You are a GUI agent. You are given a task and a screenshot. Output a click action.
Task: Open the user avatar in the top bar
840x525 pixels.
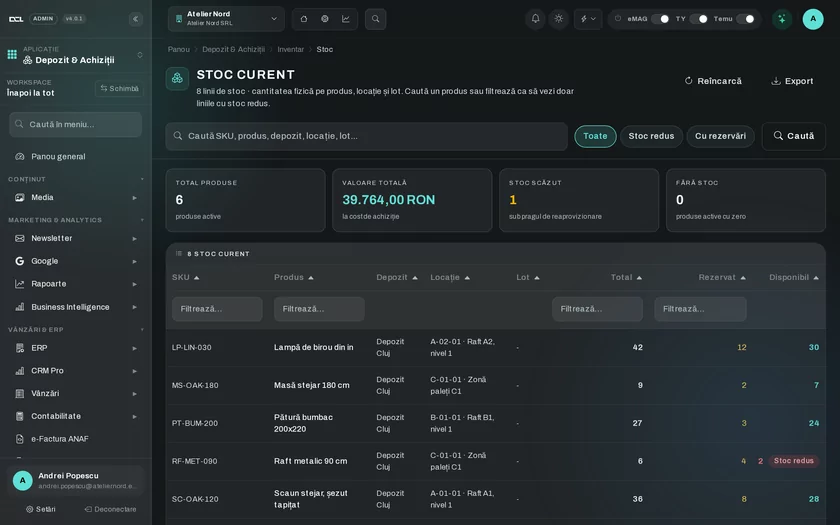(813, 19)
